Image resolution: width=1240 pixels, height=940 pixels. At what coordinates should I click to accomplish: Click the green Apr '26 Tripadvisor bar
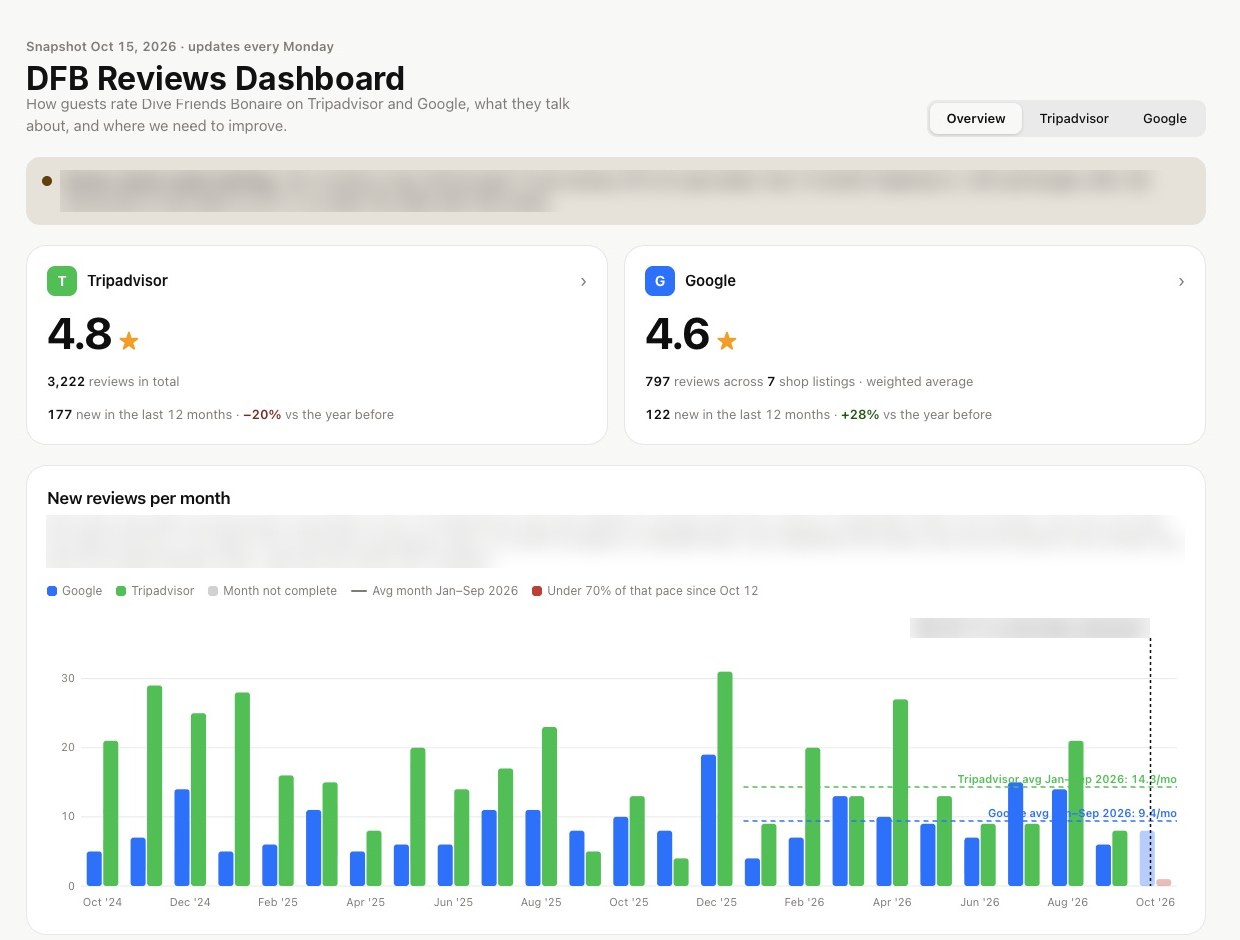(900, 793)
